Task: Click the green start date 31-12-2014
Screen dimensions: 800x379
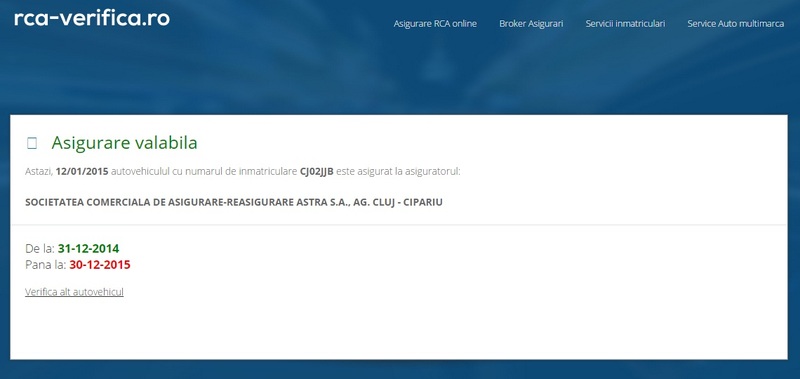Action: click(x=88, y=249)
